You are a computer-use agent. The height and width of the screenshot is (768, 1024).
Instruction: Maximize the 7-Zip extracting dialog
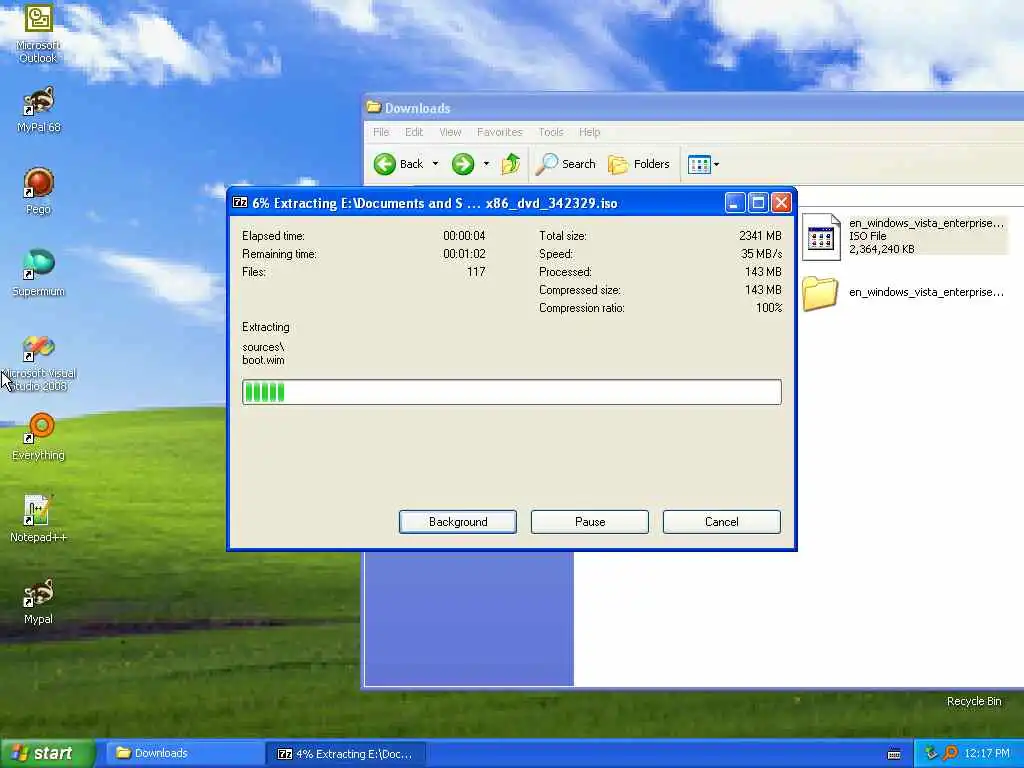758,203
